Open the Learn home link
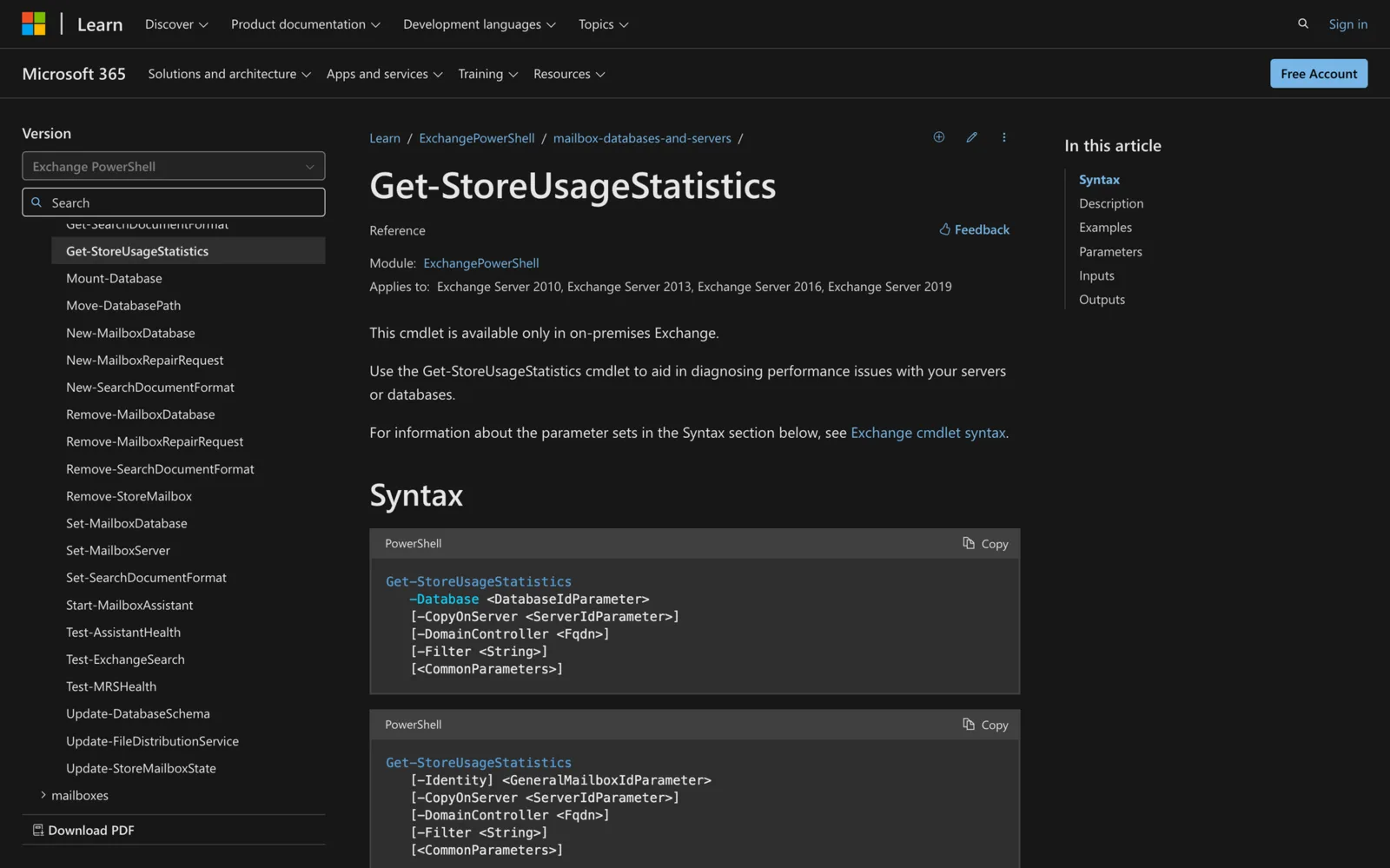The image size is (1390, 868). [x=100, y=24]
